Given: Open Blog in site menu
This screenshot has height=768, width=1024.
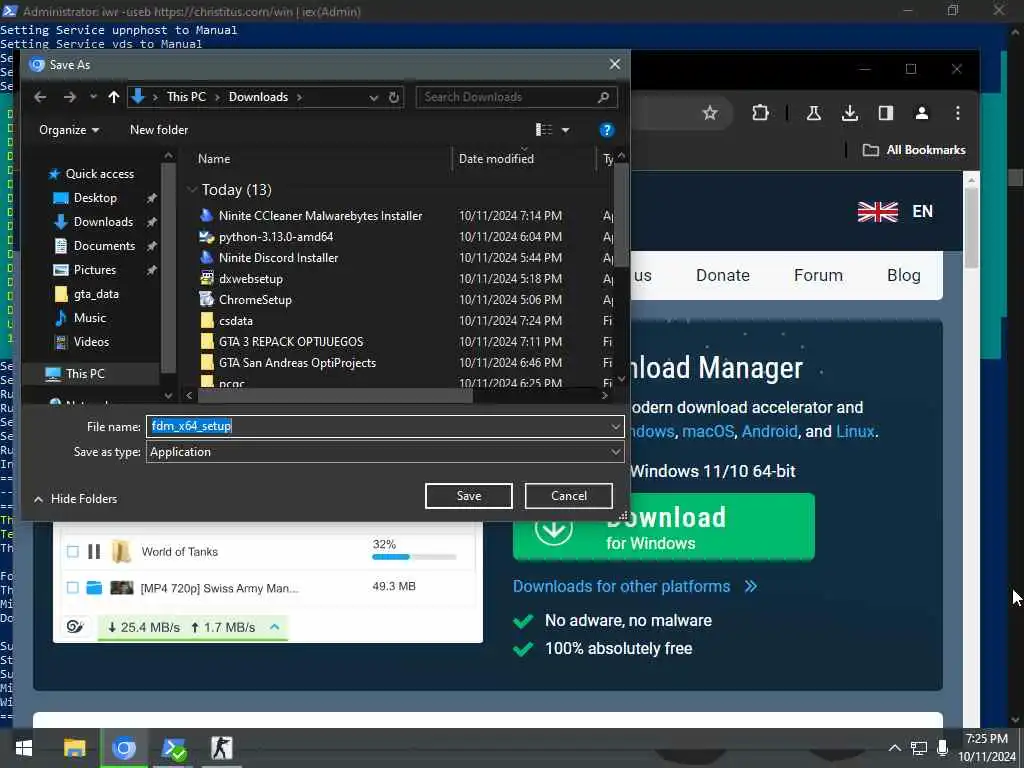Looking at the screenshot, I should click(903, 276).
